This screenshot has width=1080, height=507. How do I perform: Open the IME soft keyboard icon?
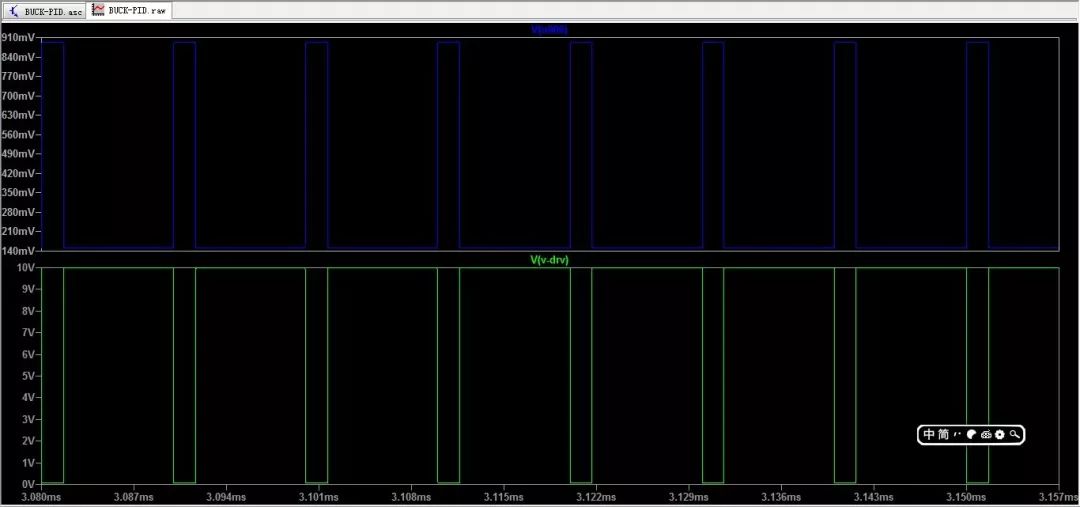pos(986,434)
